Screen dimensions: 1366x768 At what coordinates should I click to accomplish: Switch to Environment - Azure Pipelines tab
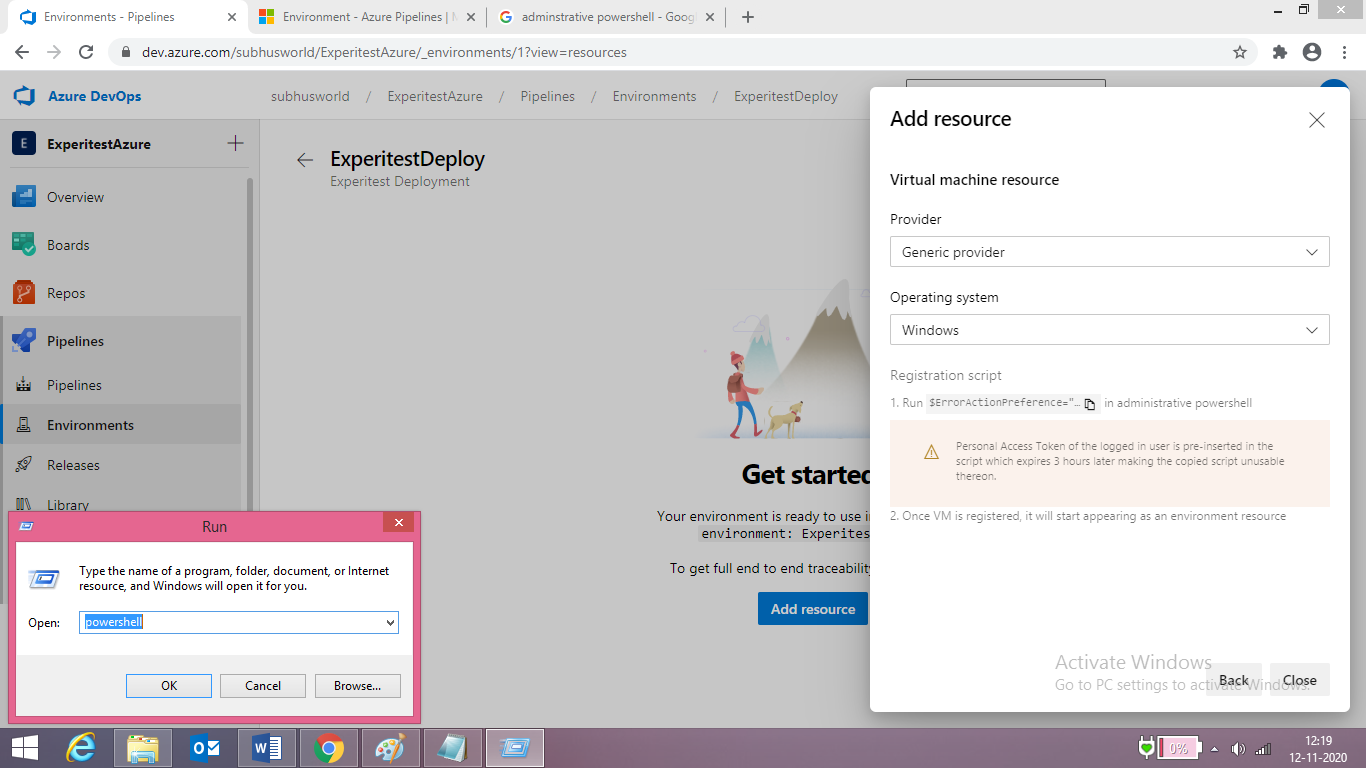[x=367, y=17]
